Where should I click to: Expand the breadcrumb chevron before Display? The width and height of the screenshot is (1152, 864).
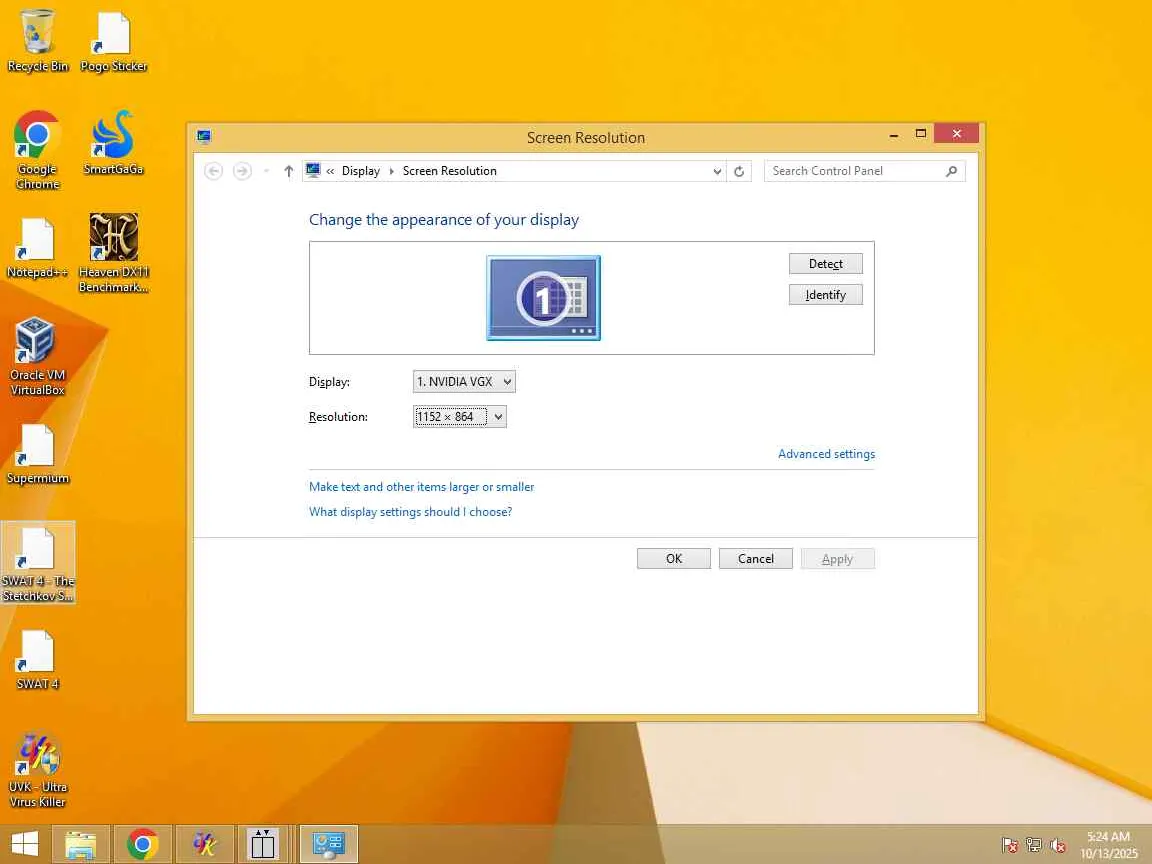tap(331, 171)
